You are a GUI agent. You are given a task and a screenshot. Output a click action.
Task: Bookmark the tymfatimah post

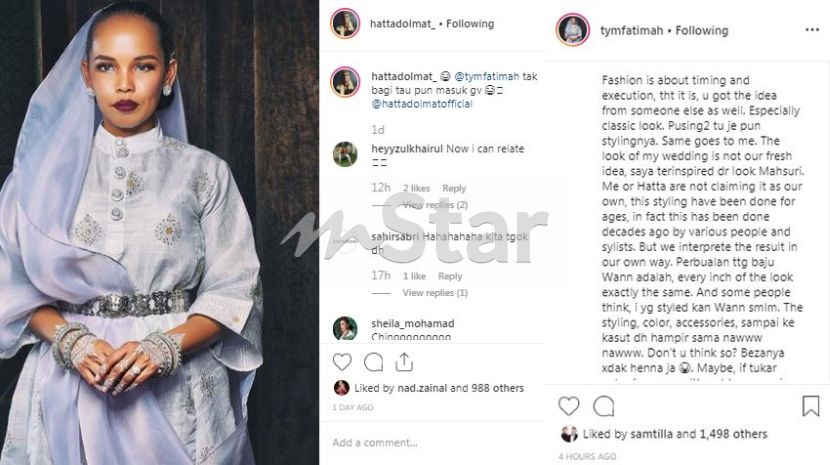811,406
